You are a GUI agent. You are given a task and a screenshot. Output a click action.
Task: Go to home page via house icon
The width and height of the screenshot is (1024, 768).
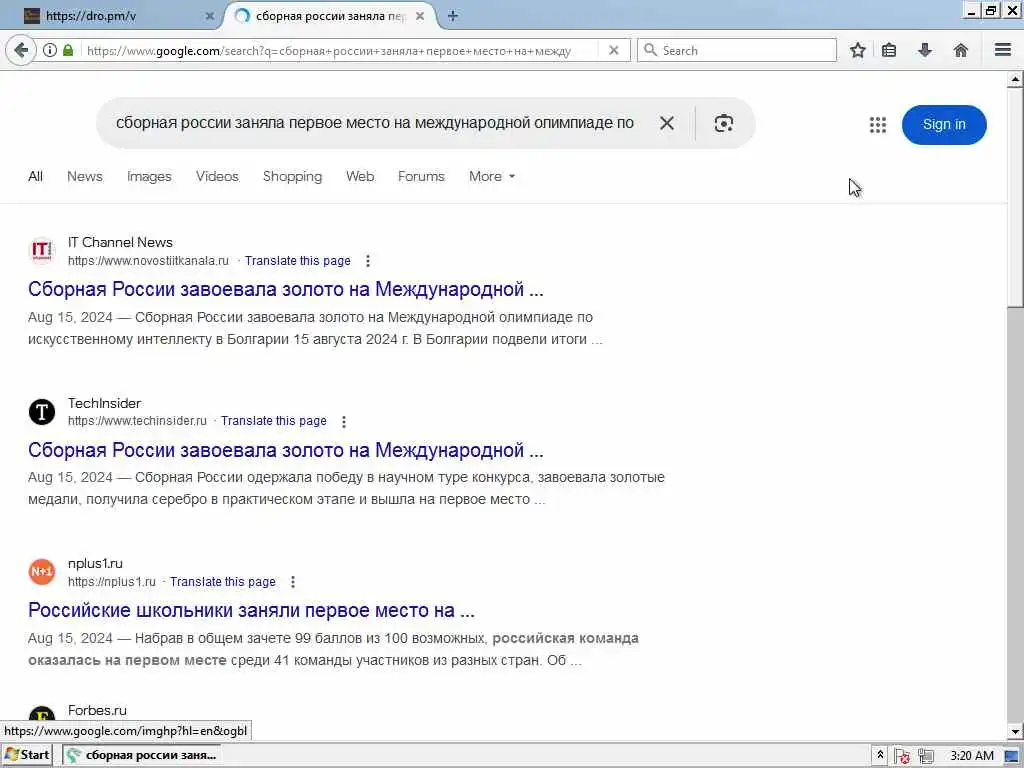961,50
